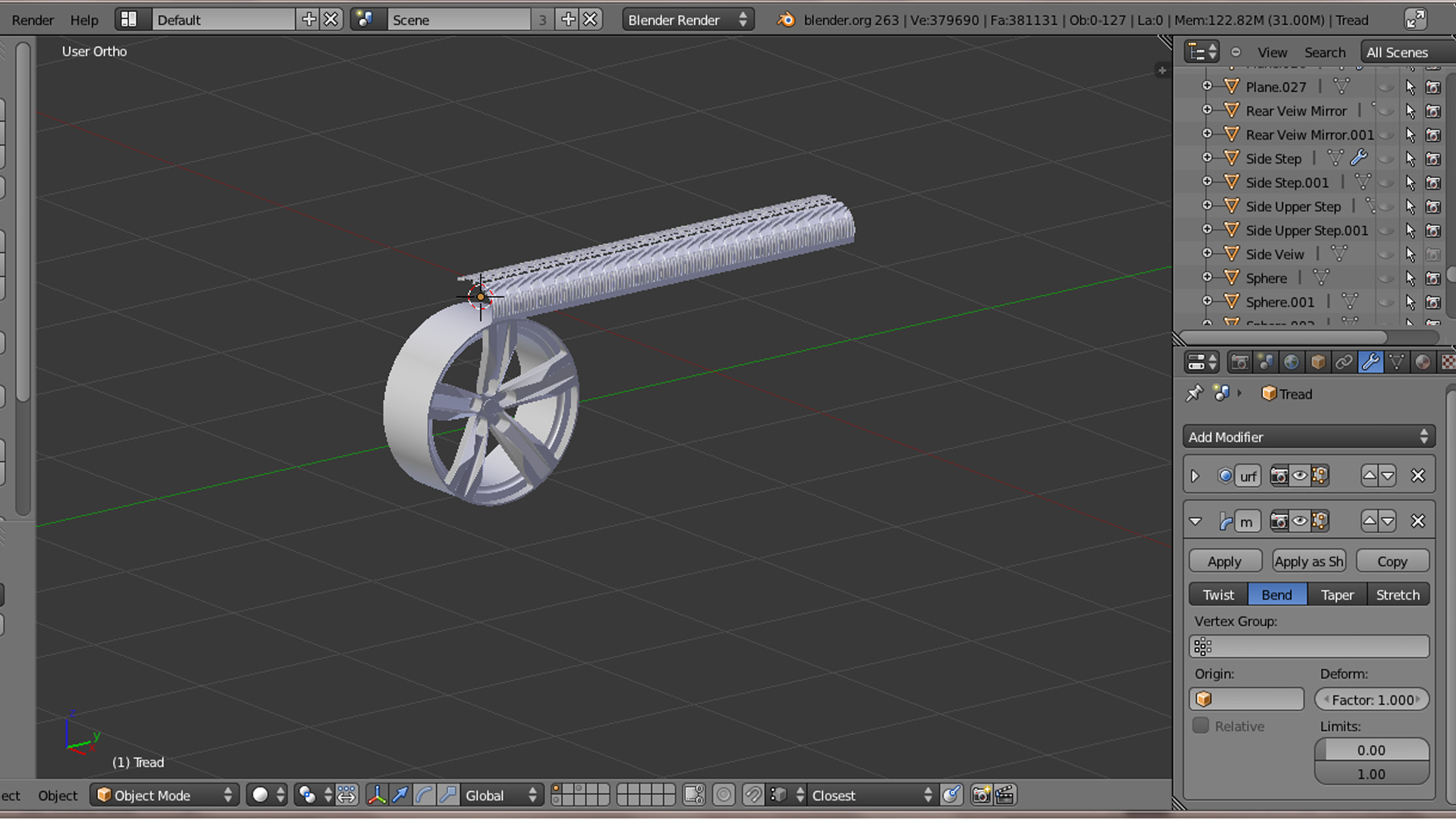Adjust the Factor 1.000 deform slider

tap(1372, 699)
